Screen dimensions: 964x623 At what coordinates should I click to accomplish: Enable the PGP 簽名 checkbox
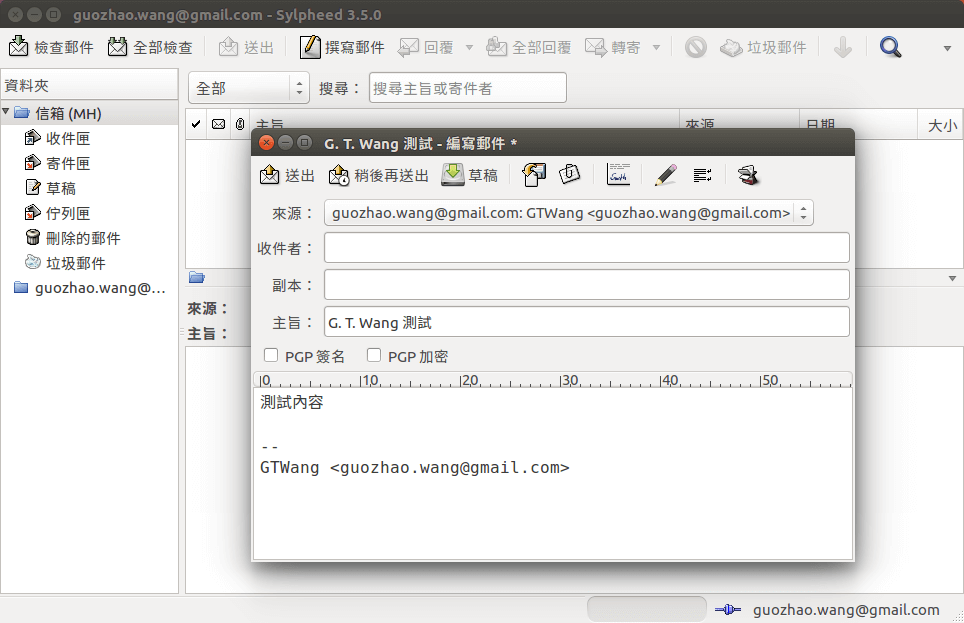[271, 355]
